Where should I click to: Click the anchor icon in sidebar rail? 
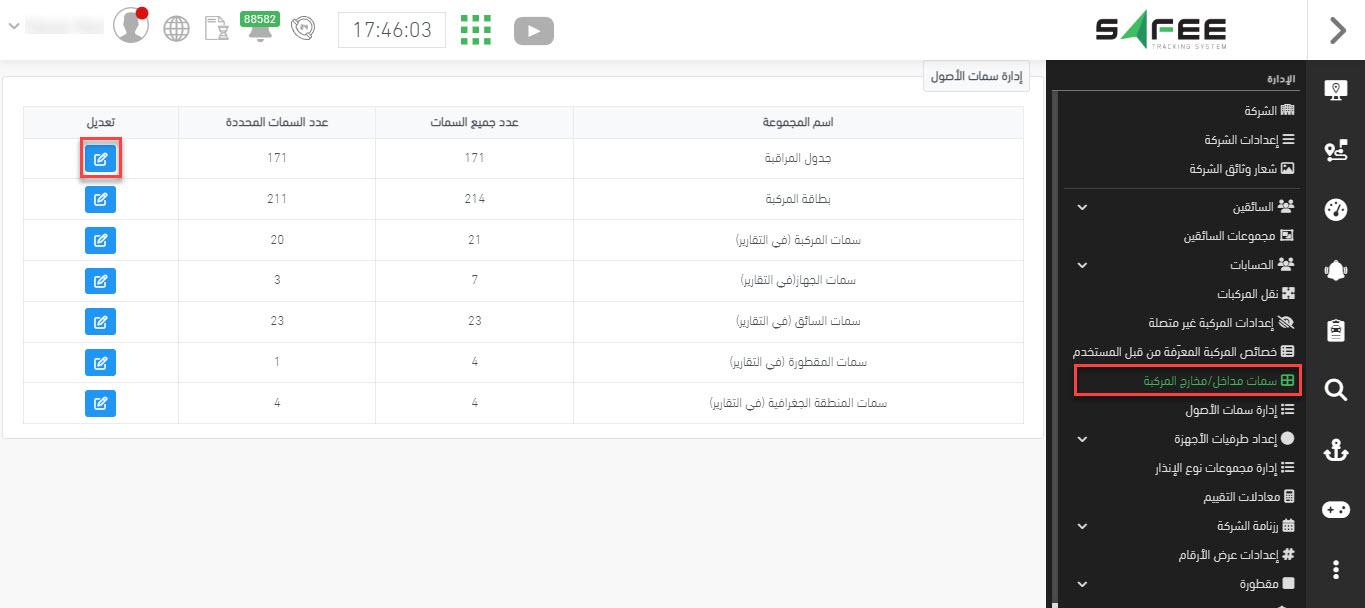click(x=1336, y=450)
